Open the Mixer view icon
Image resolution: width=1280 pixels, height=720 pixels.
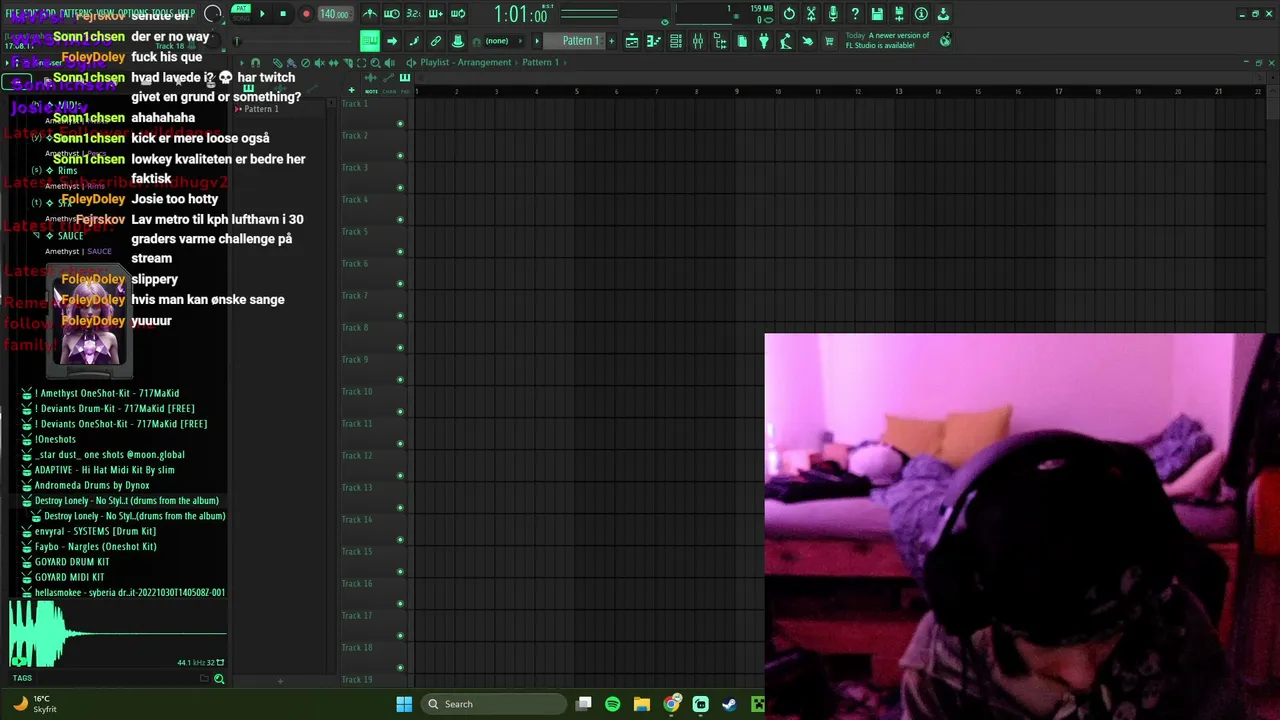pyautogui.click(x=698, y=41)
